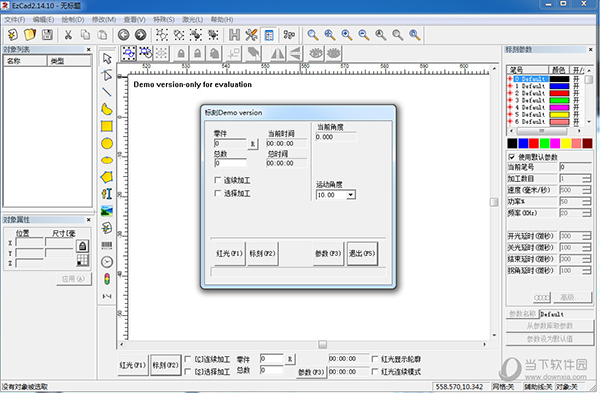
Task: Select the barcode tool
Action: click(107, 245)
